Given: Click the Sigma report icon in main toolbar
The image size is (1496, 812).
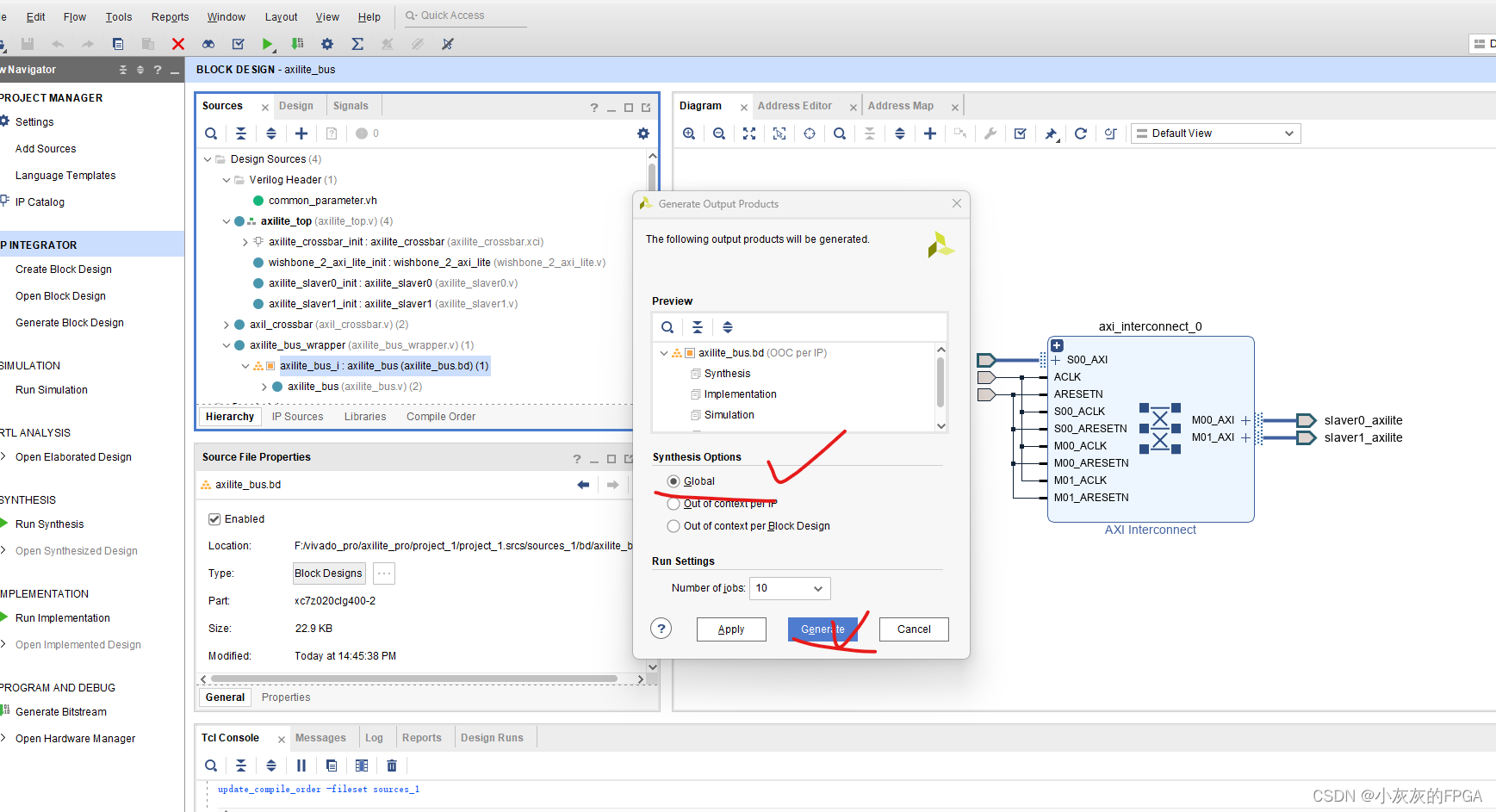Looking at the screenshot, I should 357,44.
